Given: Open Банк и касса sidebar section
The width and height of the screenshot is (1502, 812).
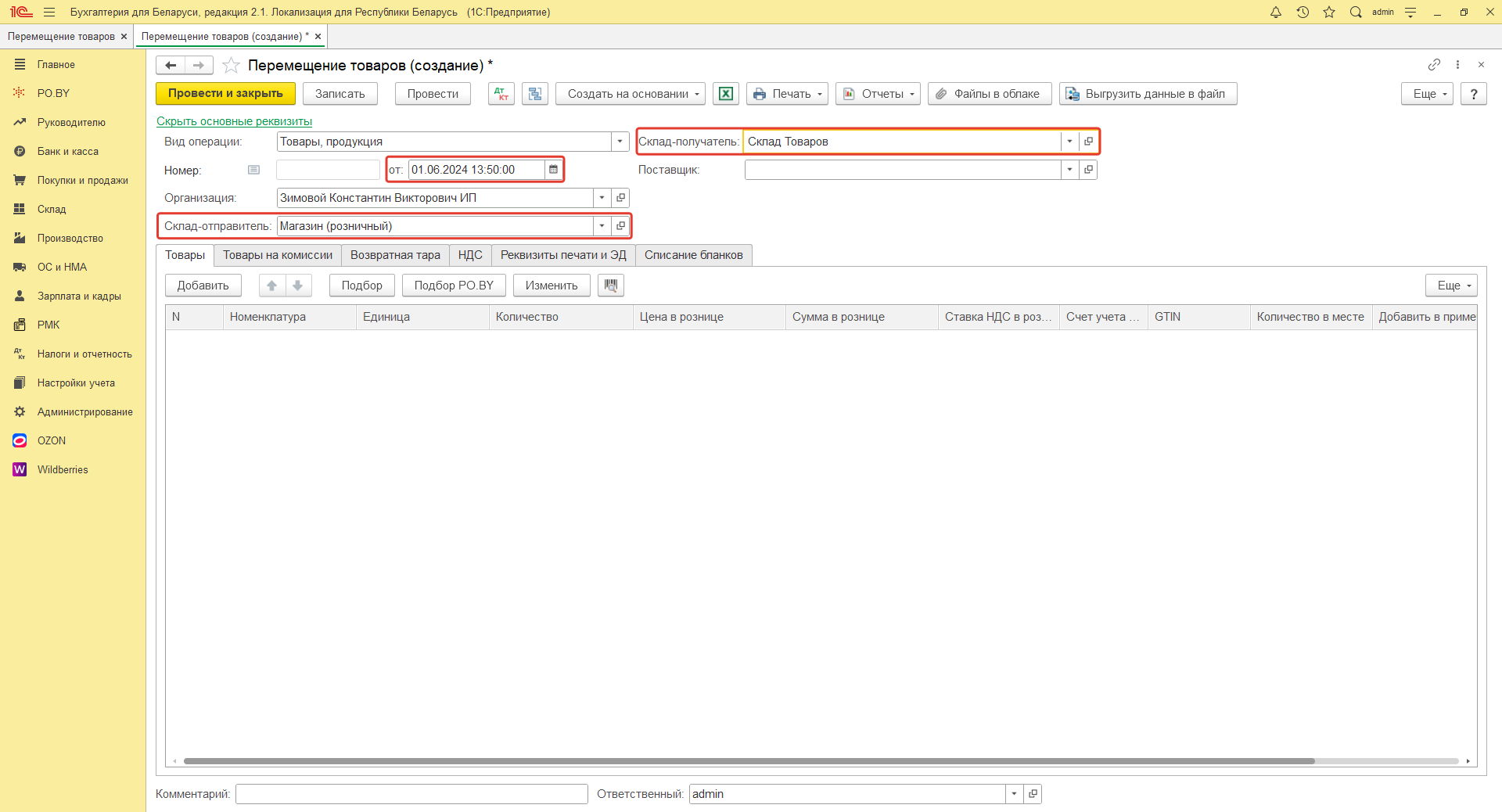Looking at the screenshot, I should (68, 151).
